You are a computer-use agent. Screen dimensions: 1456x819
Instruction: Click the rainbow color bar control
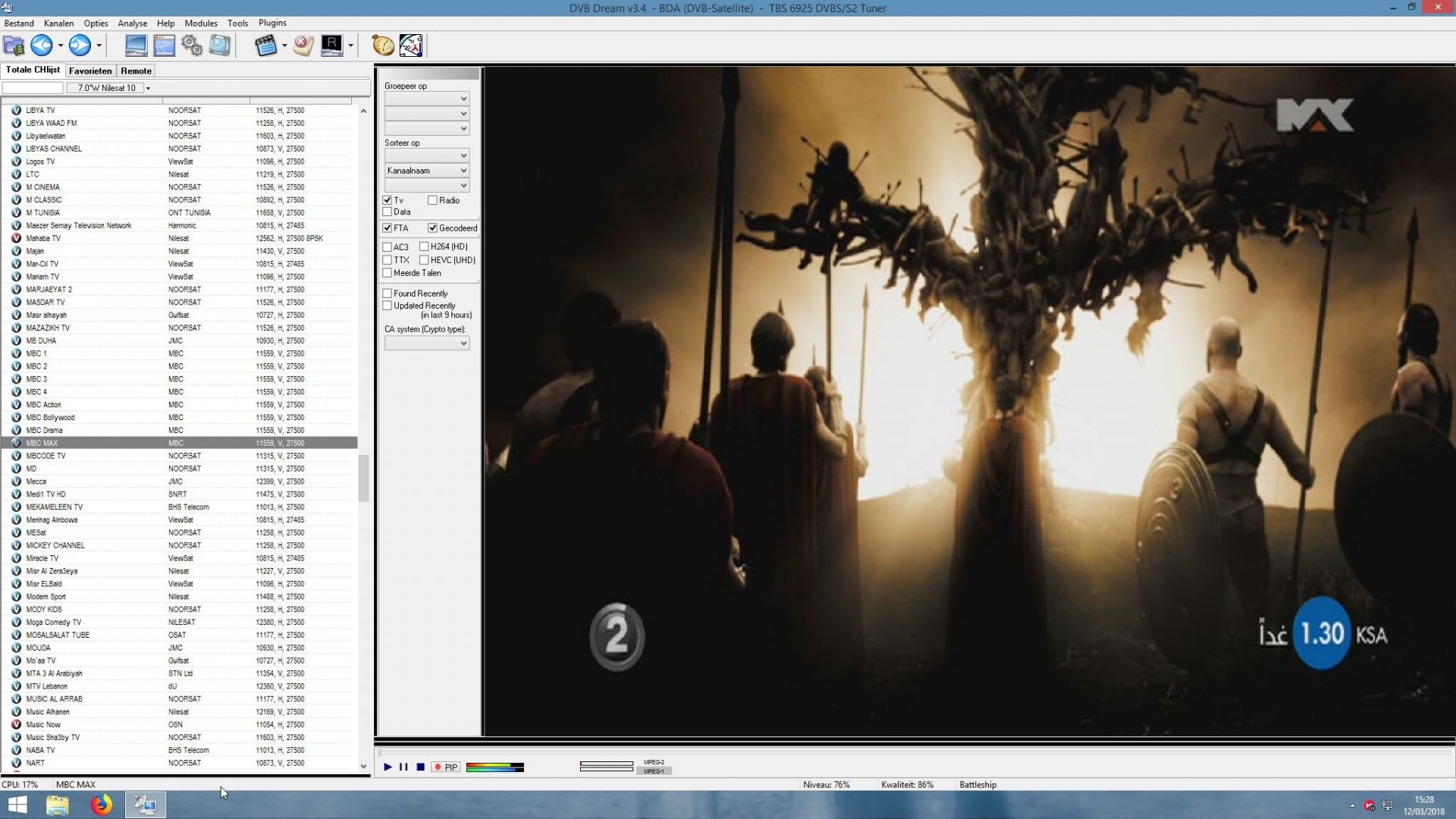[x=495, y=767]
